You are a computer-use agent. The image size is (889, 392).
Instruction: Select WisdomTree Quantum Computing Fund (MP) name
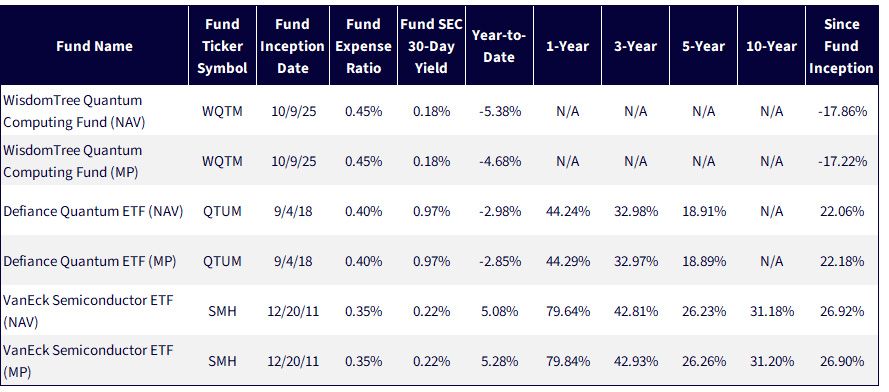(x=72, y=161)
